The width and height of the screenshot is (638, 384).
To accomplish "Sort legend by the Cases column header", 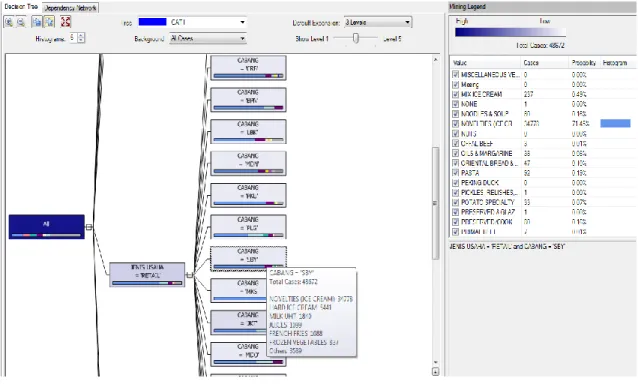I will pyautogui.click(x=544, y=63).
